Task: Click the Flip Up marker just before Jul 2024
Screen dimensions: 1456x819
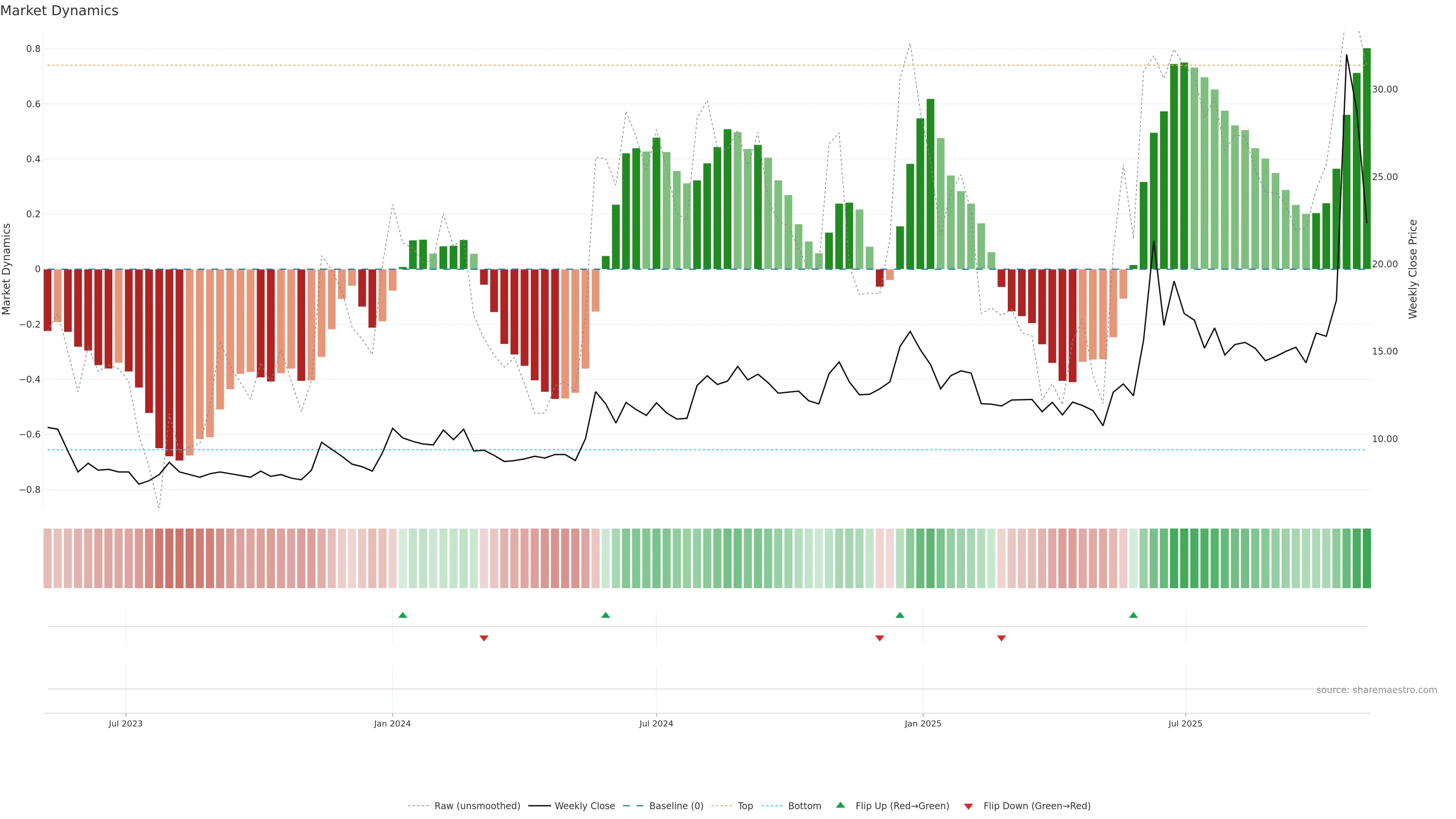Action: 606,615
